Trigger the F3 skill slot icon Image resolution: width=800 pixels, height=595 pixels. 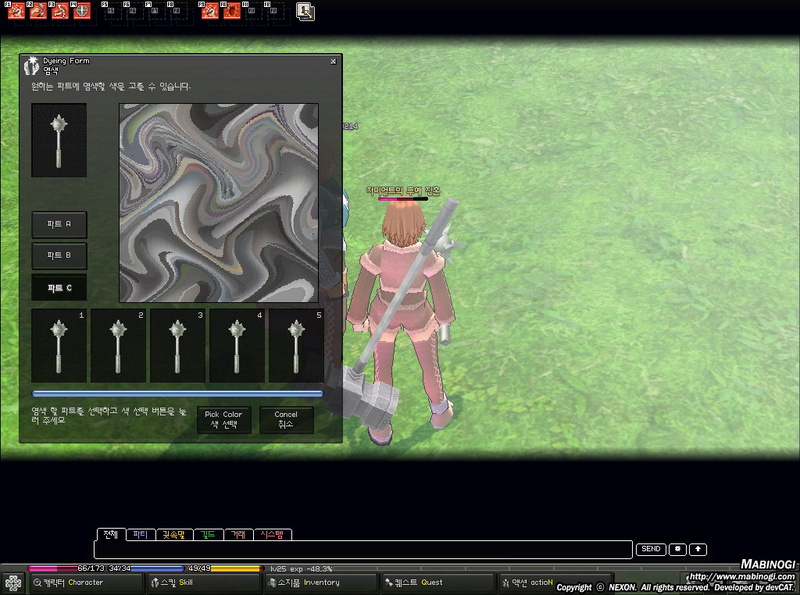[x=60, y=11]
